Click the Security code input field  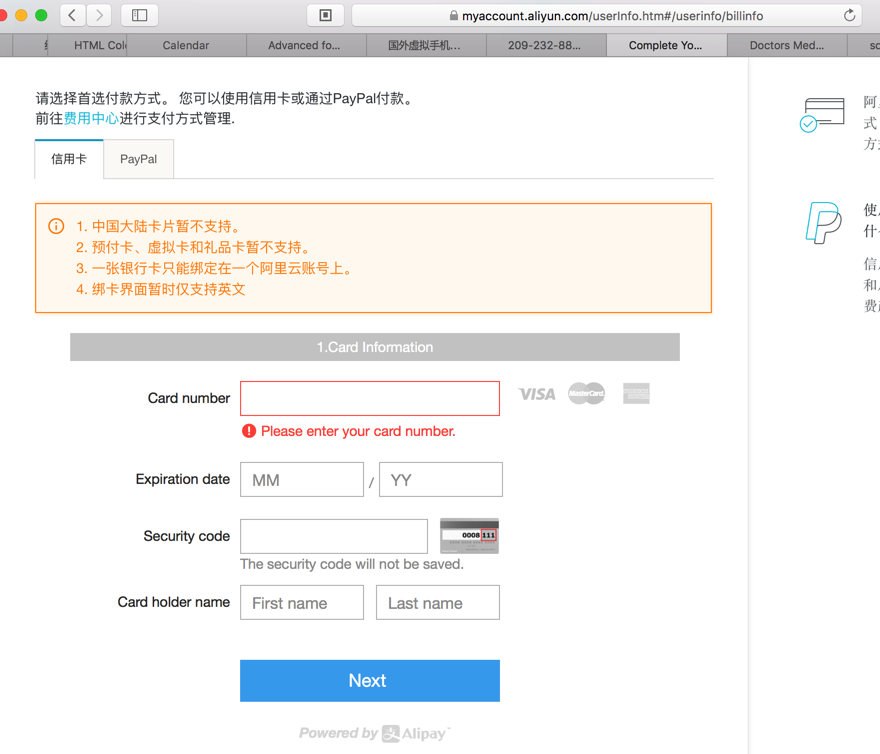pyautogui.click(x=334, y=536)
